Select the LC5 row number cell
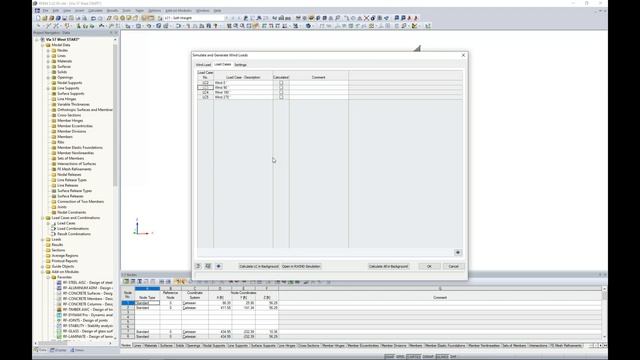The width and height of the screenshot is (640, 360). point(205,98)
